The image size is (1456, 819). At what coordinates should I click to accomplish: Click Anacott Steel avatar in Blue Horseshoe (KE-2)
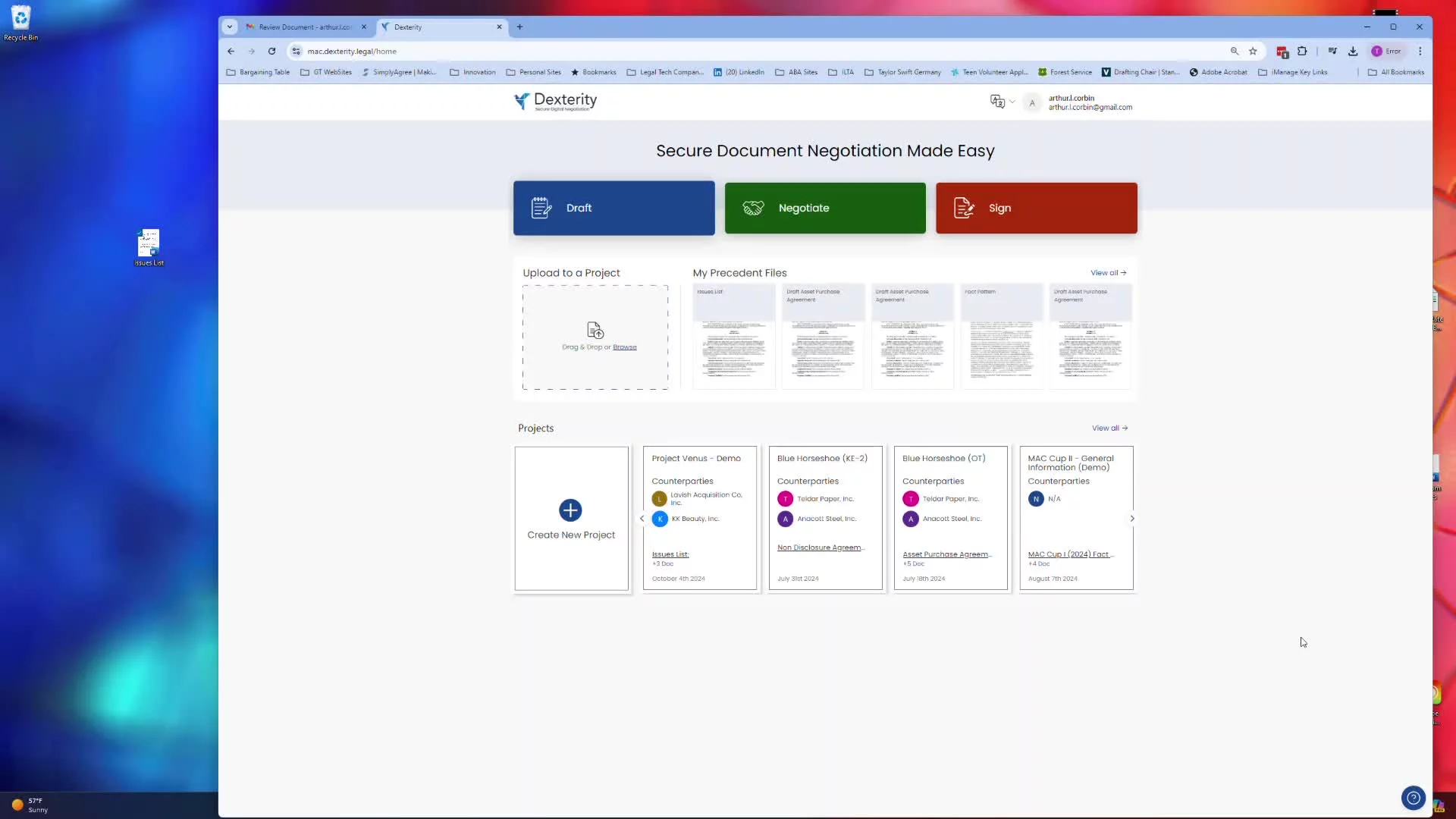point(785,519)
